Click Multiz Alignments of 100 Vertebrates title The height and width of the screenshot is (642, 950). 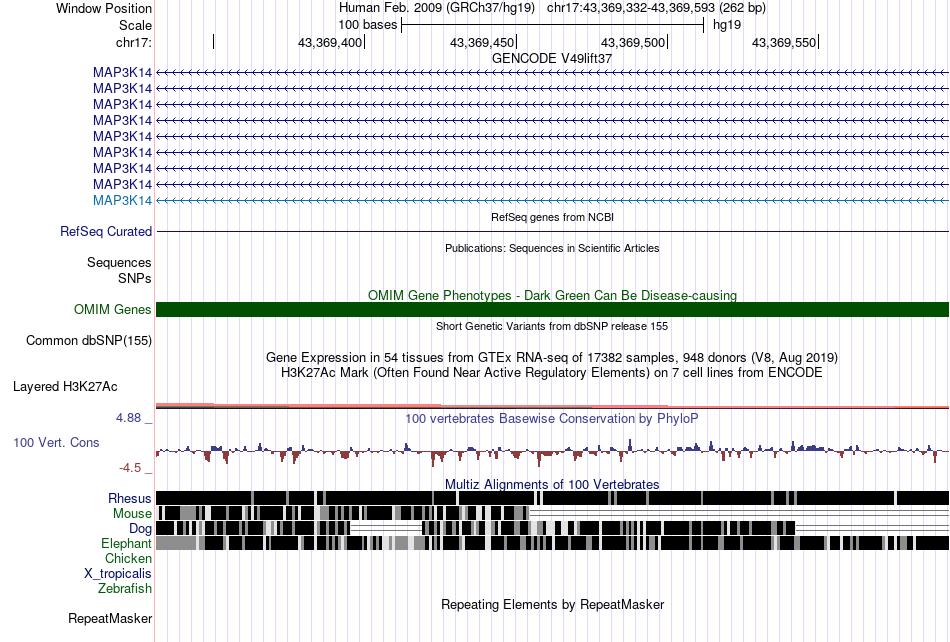(x=552, y=485)
